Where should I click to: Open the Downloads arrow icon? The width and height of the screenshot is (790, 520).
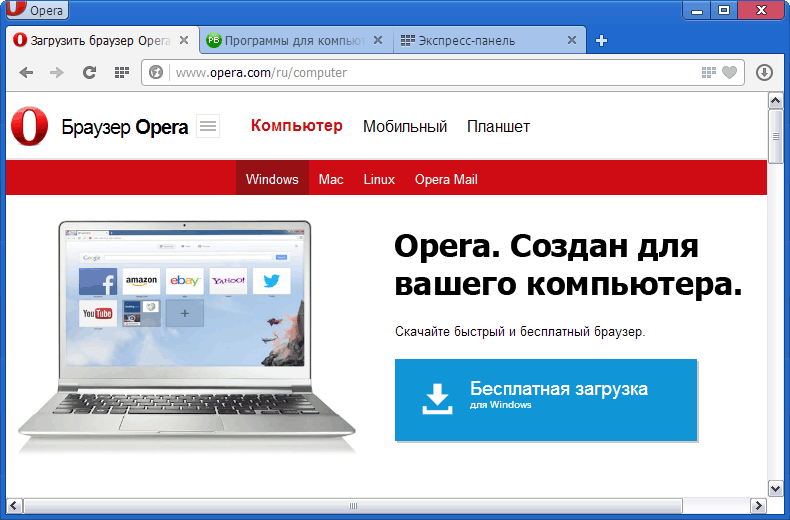(764, 73)
